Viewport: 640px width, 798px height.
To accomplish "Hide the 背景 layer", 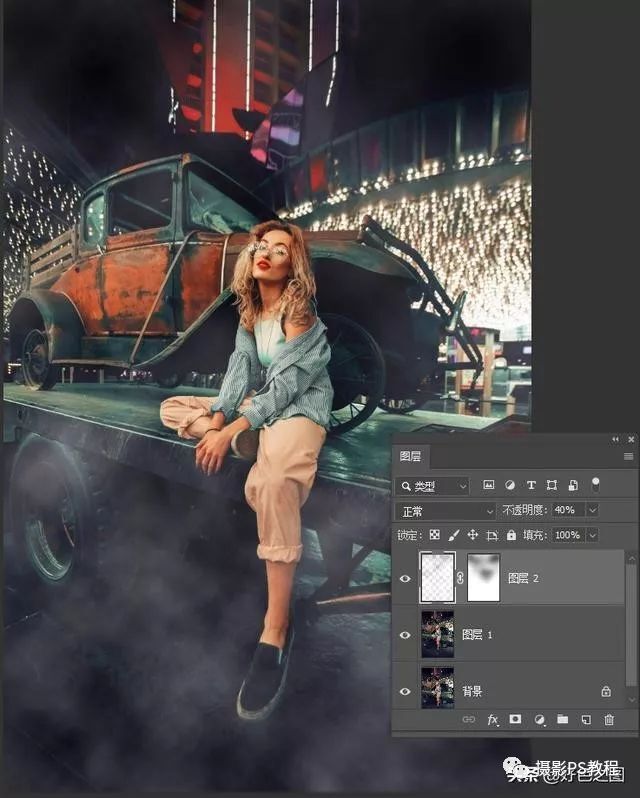I will click(404, 690).
